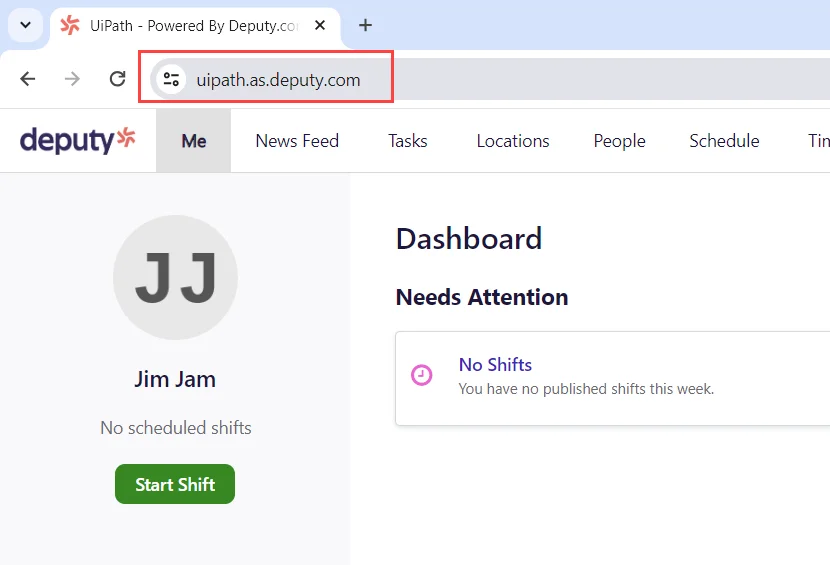Screen dimensions: 830x565
Task: Expand the tab search chevron dropdown
Action: [x=26, y=25]
